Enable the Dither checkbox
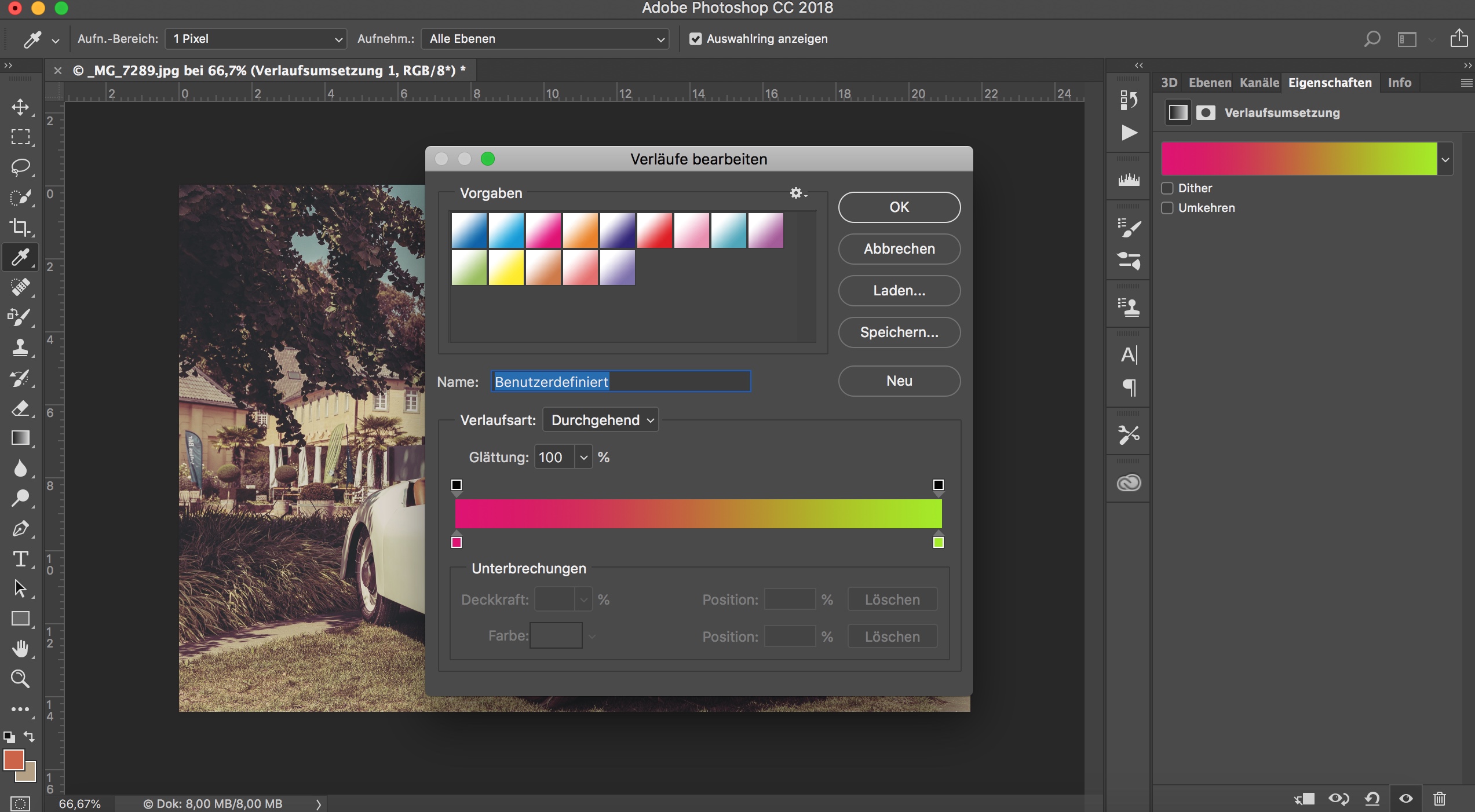This screenshot has height=812, width=1475. point(1167,188)
